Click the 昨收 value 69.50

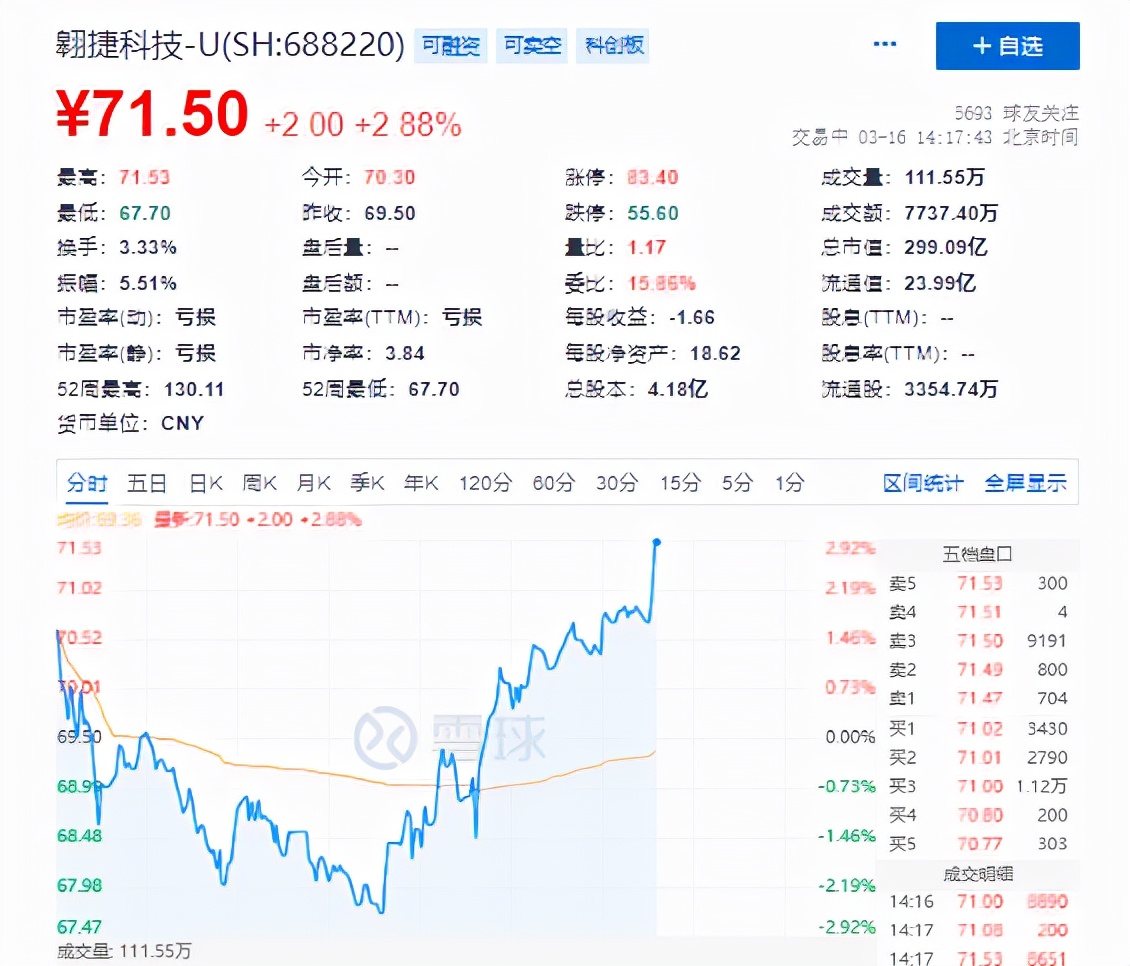tap(390, 213)
